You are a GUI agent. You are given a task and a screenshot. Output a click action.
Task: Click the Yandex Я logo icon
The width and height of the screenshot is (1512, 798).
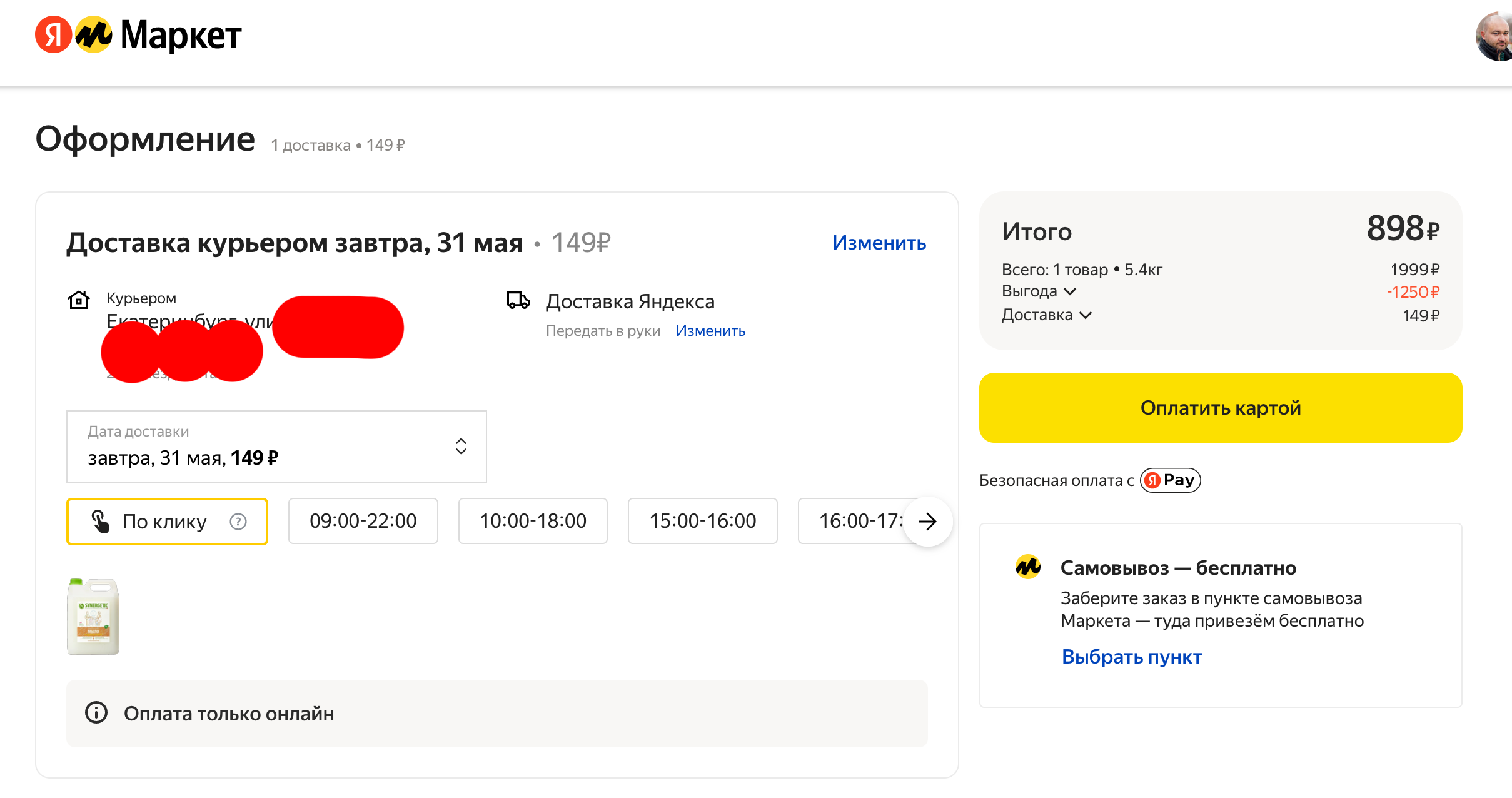pos(53,35)
